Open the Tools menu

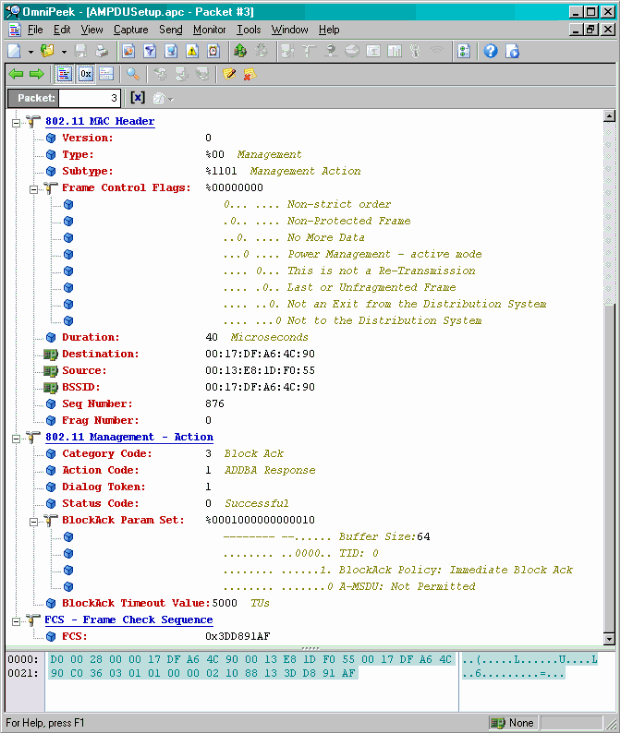[248, 30]
